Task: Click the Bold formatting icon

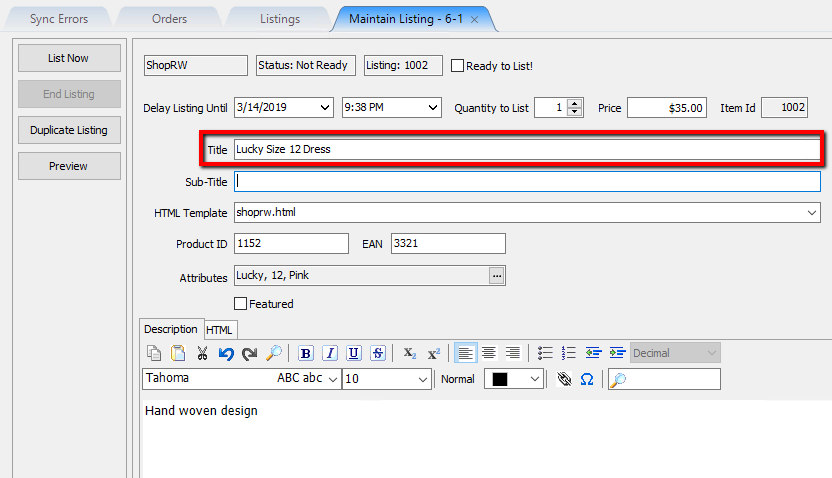Action: click(x=306, y=353)
